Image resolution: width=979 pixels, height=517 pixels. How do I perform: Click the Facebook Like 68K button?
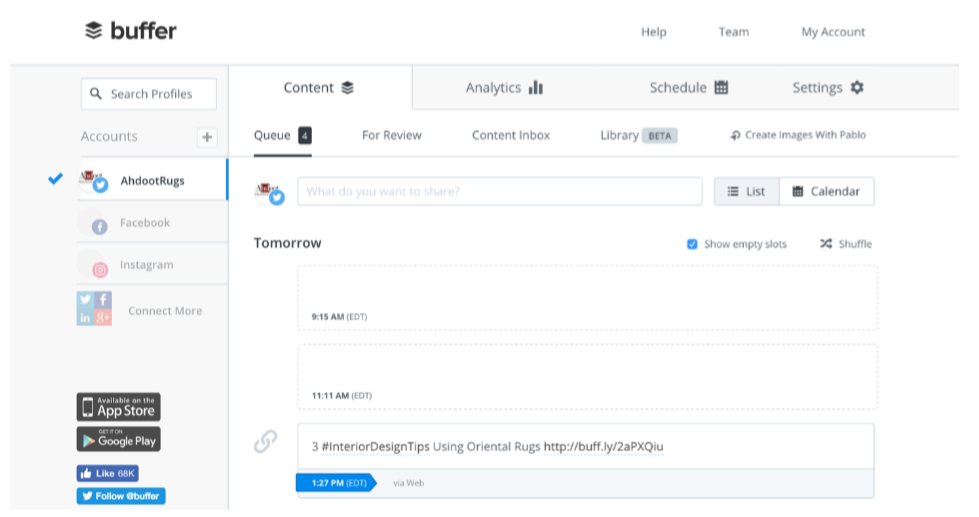click(x=107, y=473)
